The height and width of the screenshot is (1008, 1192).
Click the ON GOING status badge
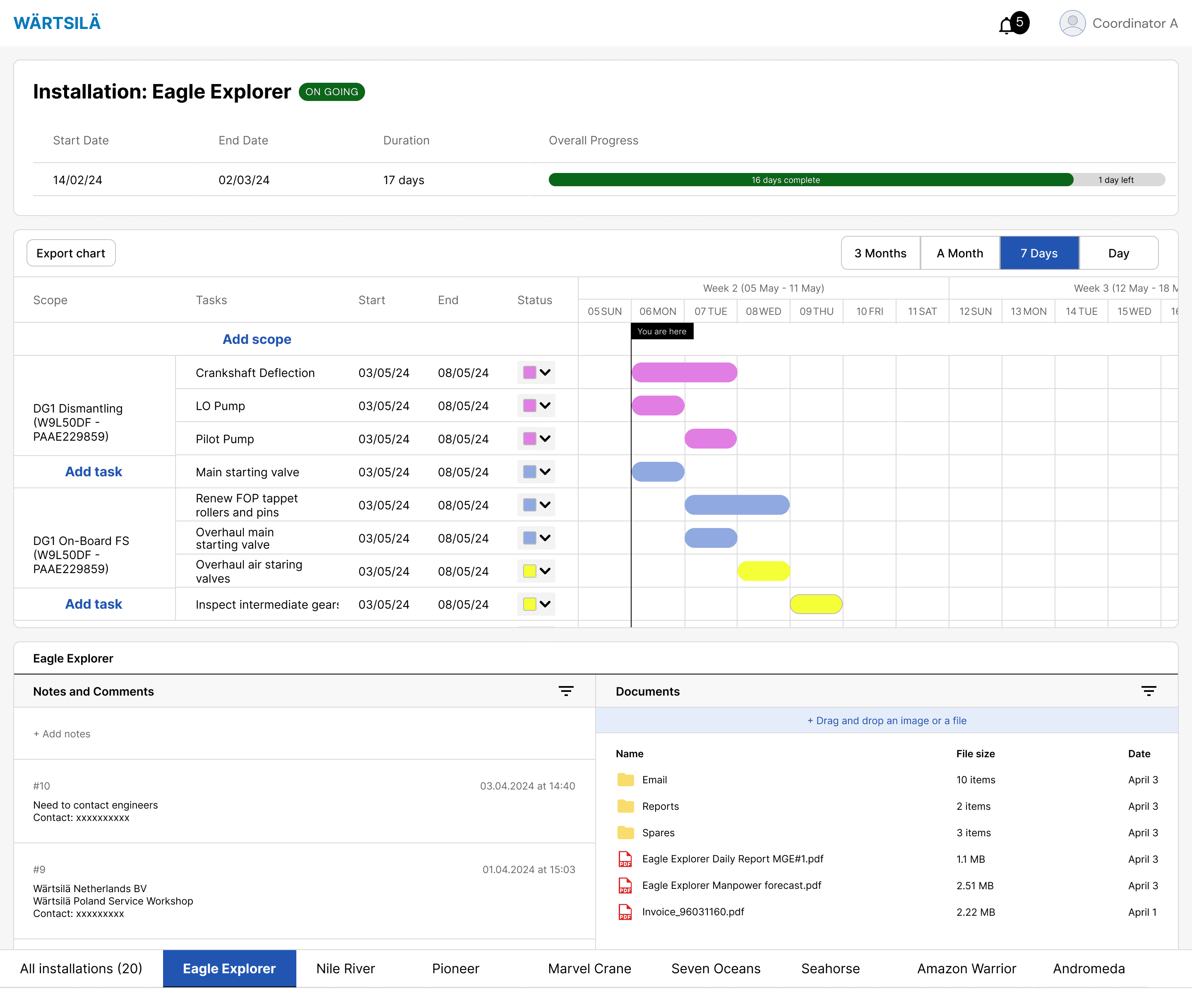point(332,92)
